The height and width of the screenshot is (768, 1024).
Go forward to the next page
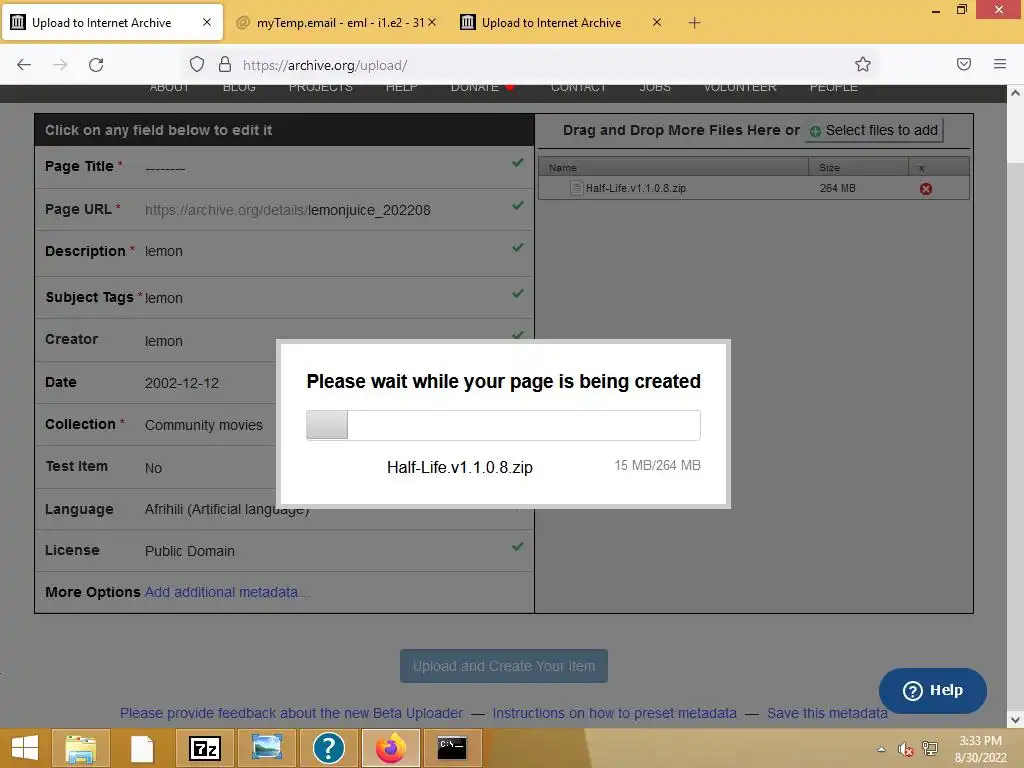pyautogui.click(x=60, y=64)
